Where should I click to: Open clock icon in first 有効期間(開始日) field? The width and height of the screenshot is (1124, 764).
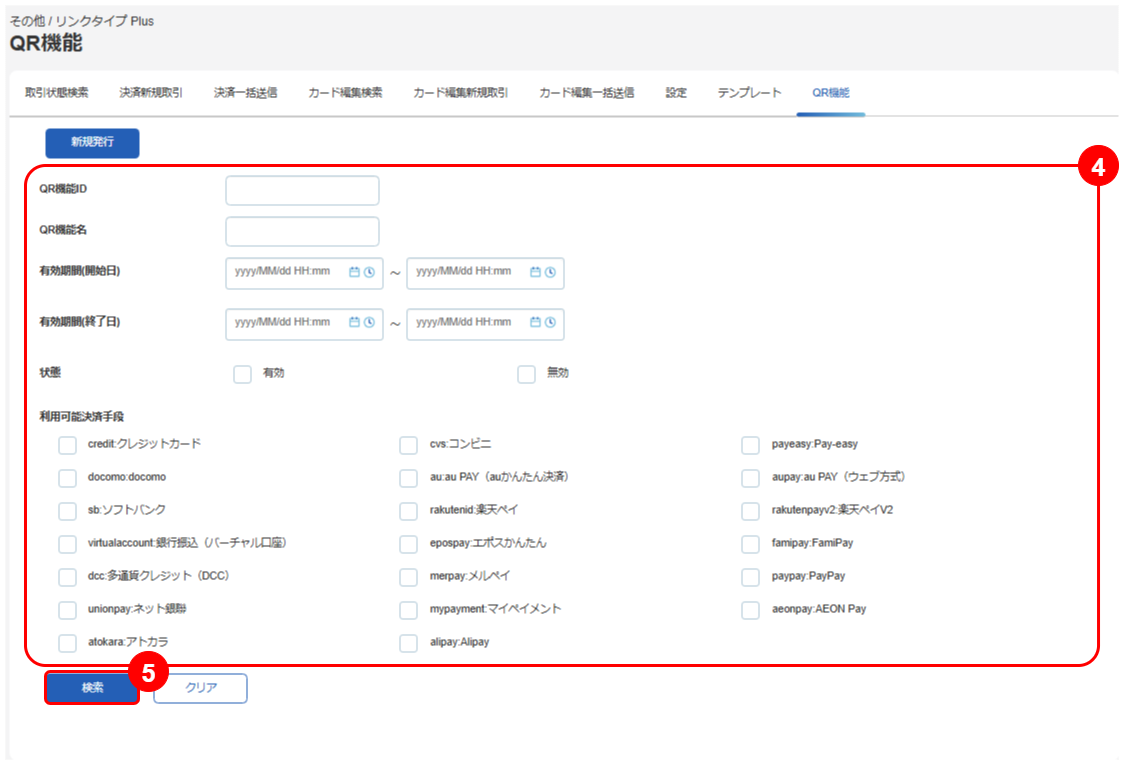(369, 272)
